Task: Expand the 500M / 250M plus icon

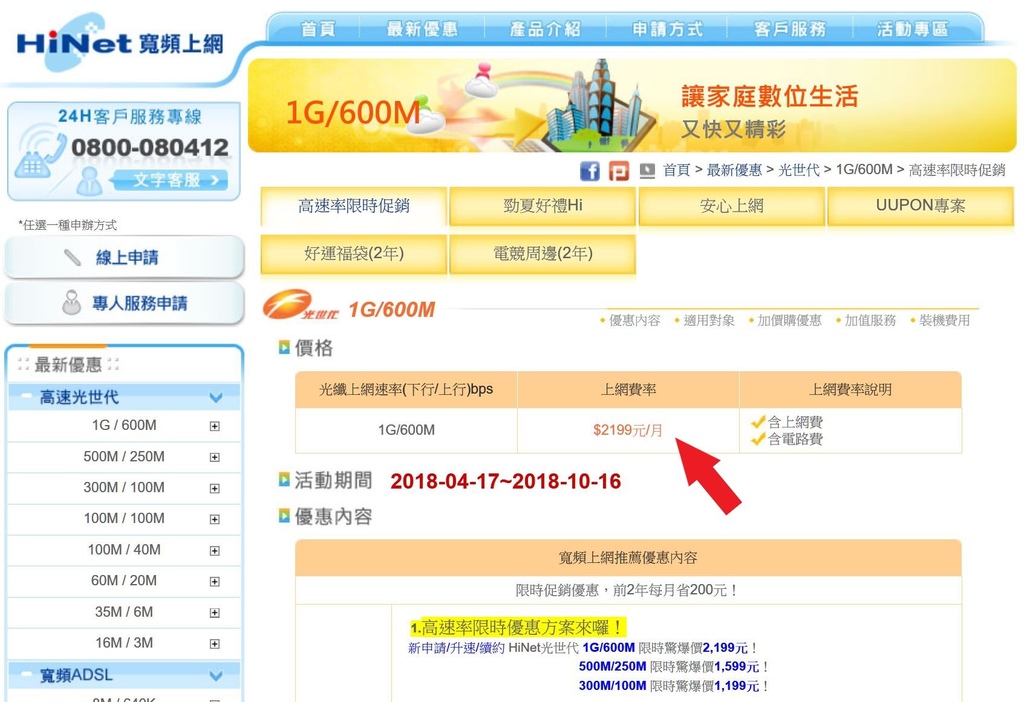Action: point(214,458)
